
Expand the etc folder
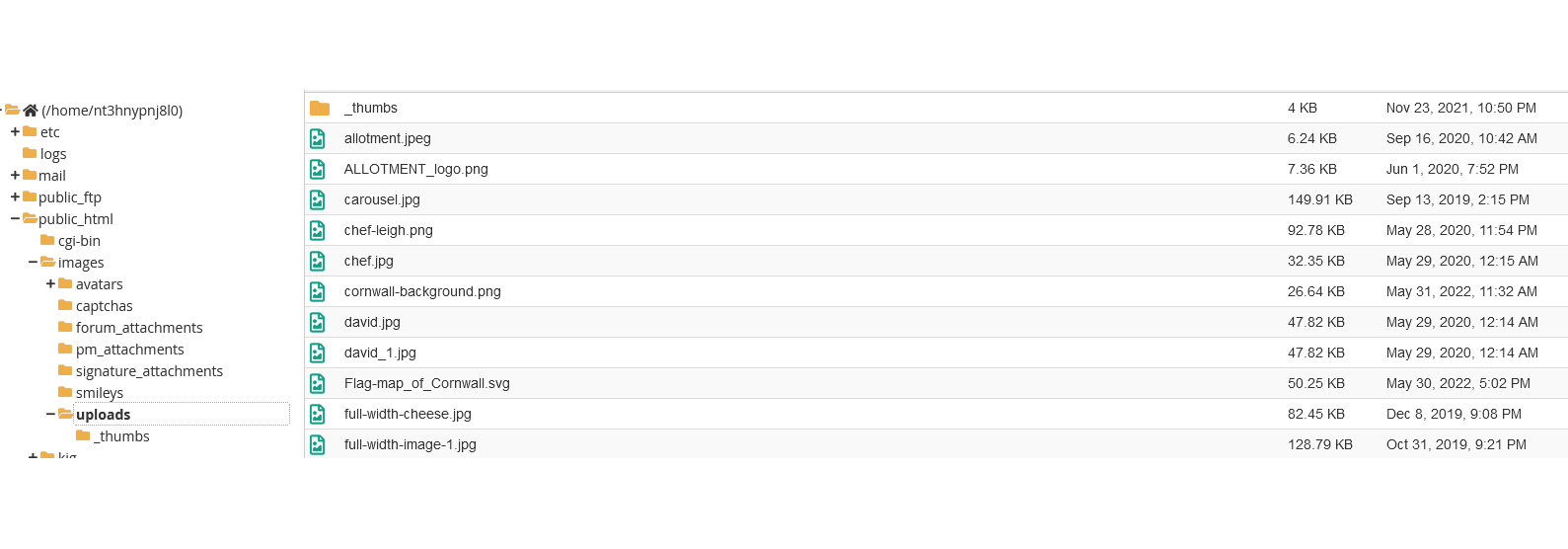15,132
